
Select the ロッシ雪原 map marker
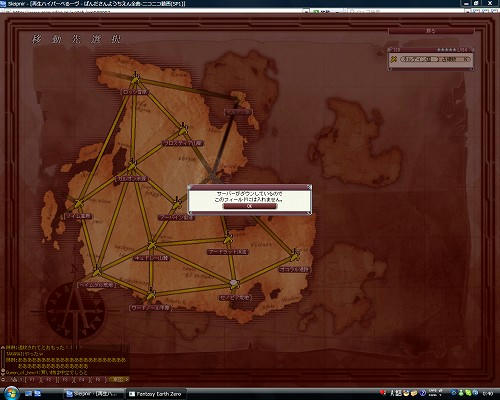tap(136, 79)
